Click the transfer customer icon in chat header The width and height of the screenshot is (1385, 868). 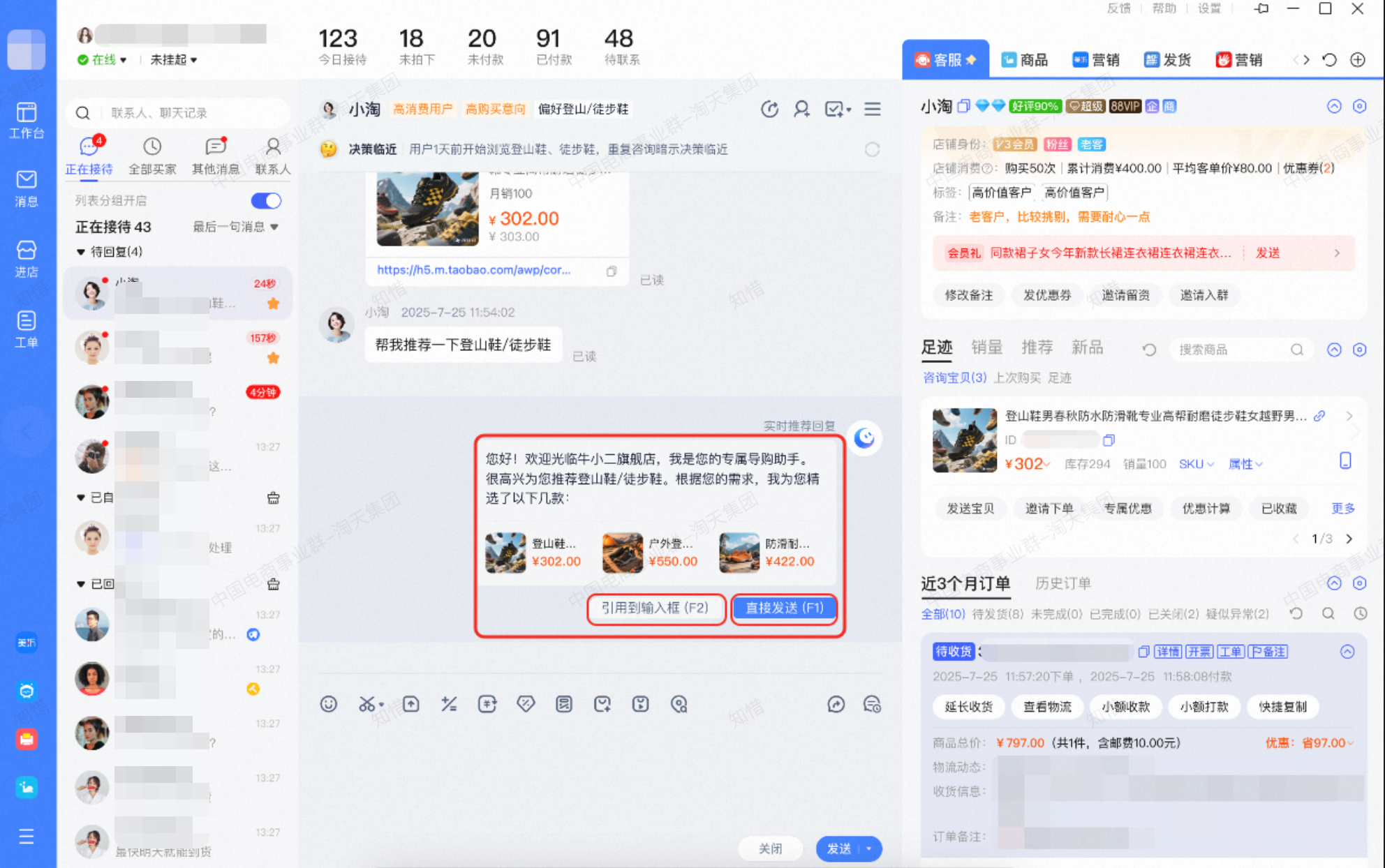pos(801,109)
